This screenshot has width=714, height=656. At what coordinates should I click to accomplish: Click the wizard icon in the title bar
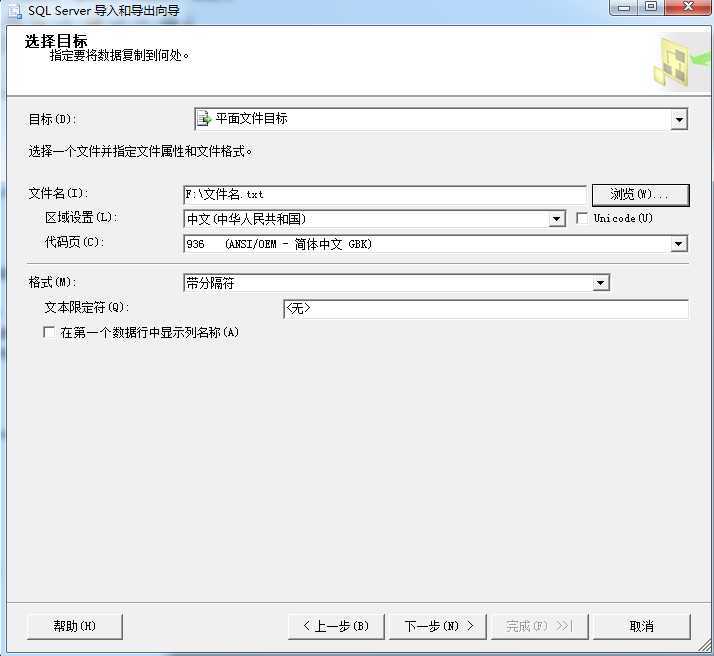click(15, 10)
